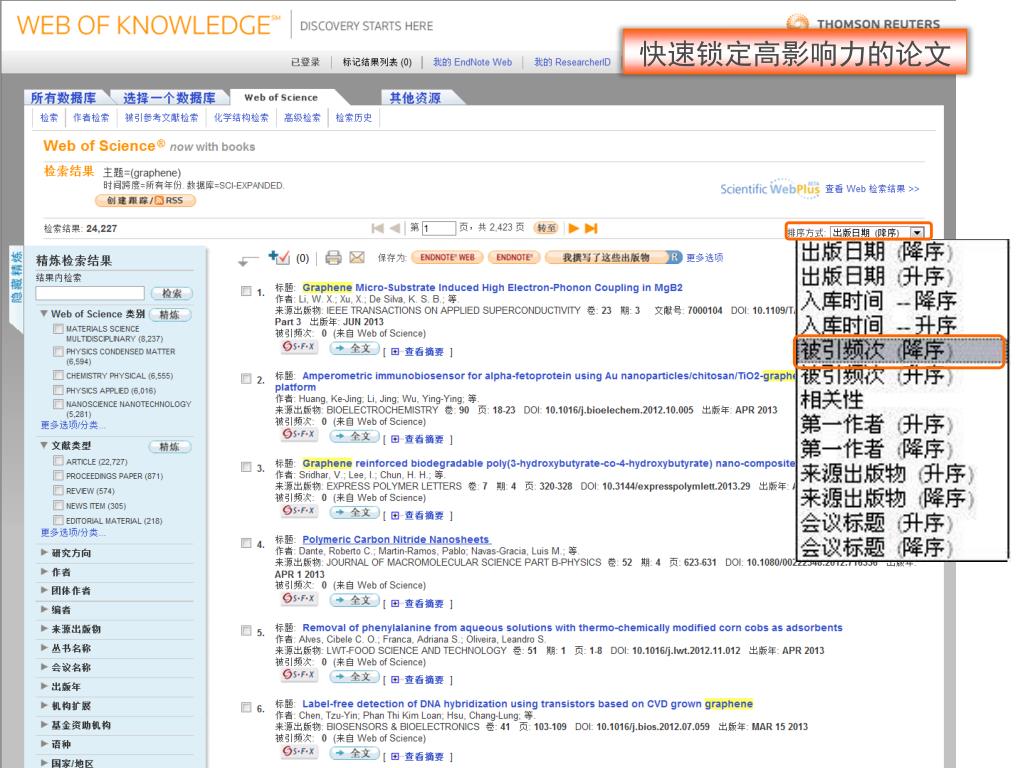1024x768 pixels.
Task: Tick the ARTICLE document type
Action: [x=58, y=461]
